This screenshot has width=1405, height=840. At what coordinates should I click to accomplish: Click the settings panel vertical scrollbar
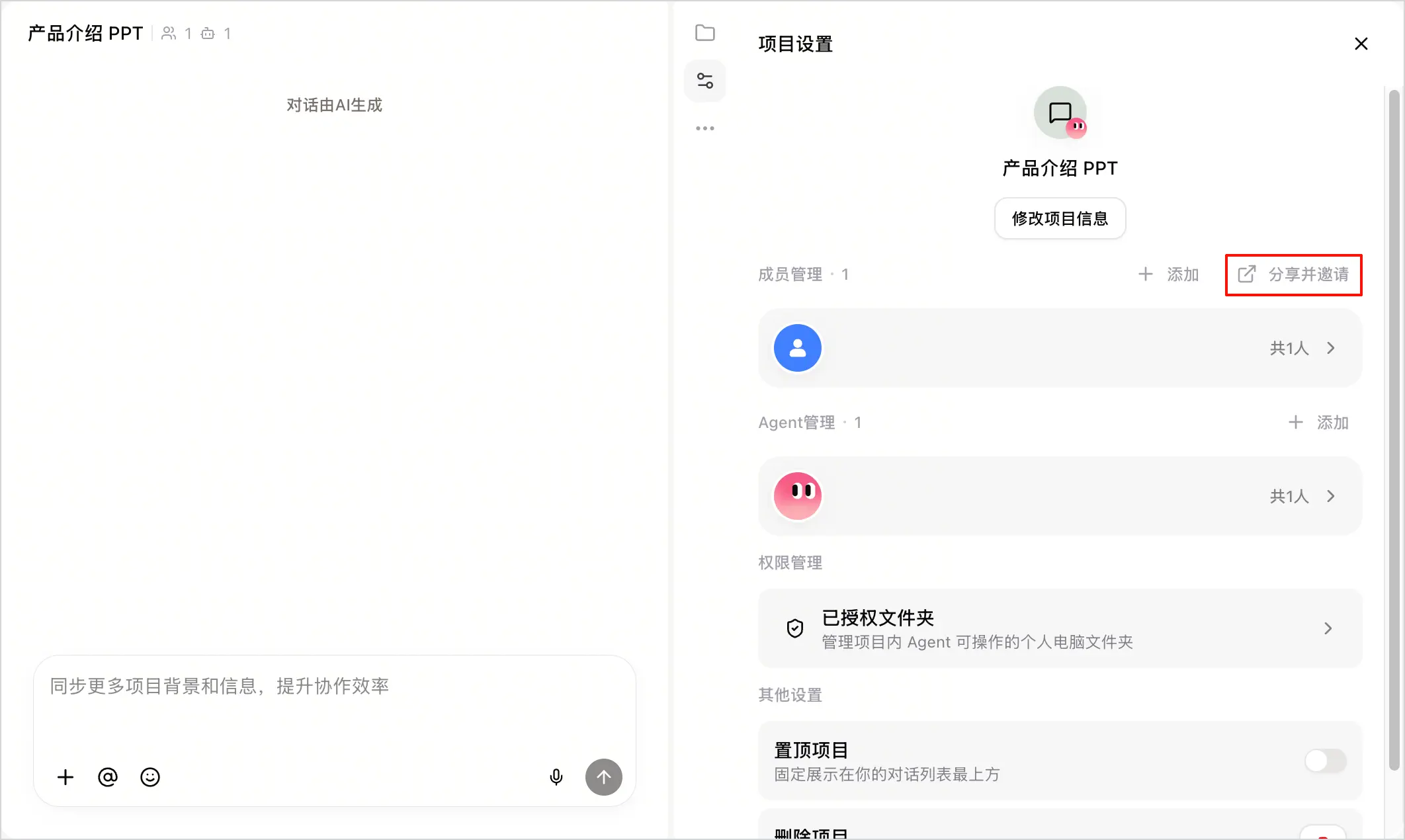tap(1394, 430)
